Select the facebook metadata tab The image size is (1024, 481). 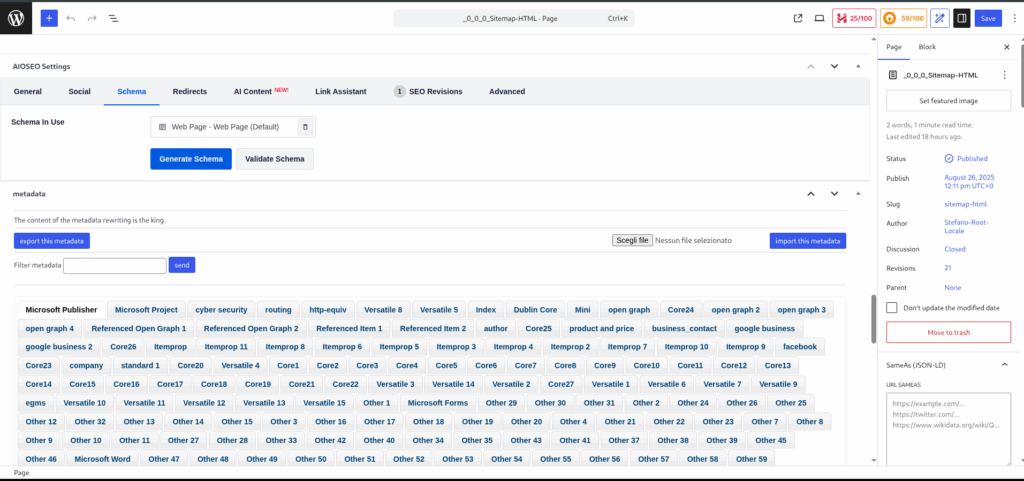click(800, 347)
